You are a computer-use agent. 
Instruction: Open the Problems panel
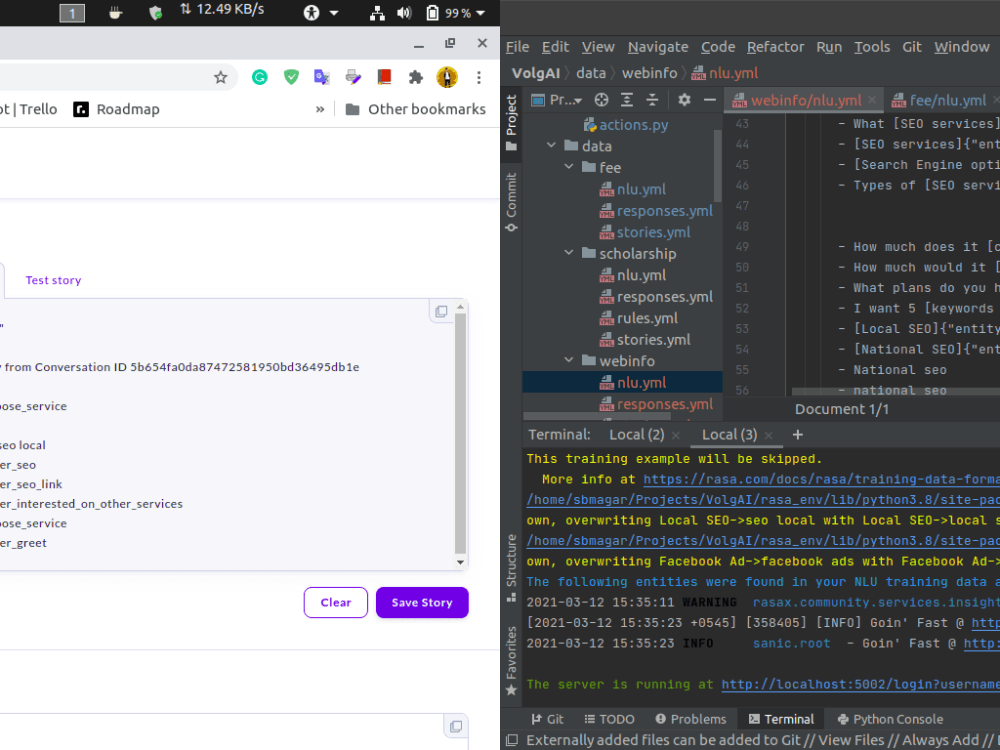[694, 718]
